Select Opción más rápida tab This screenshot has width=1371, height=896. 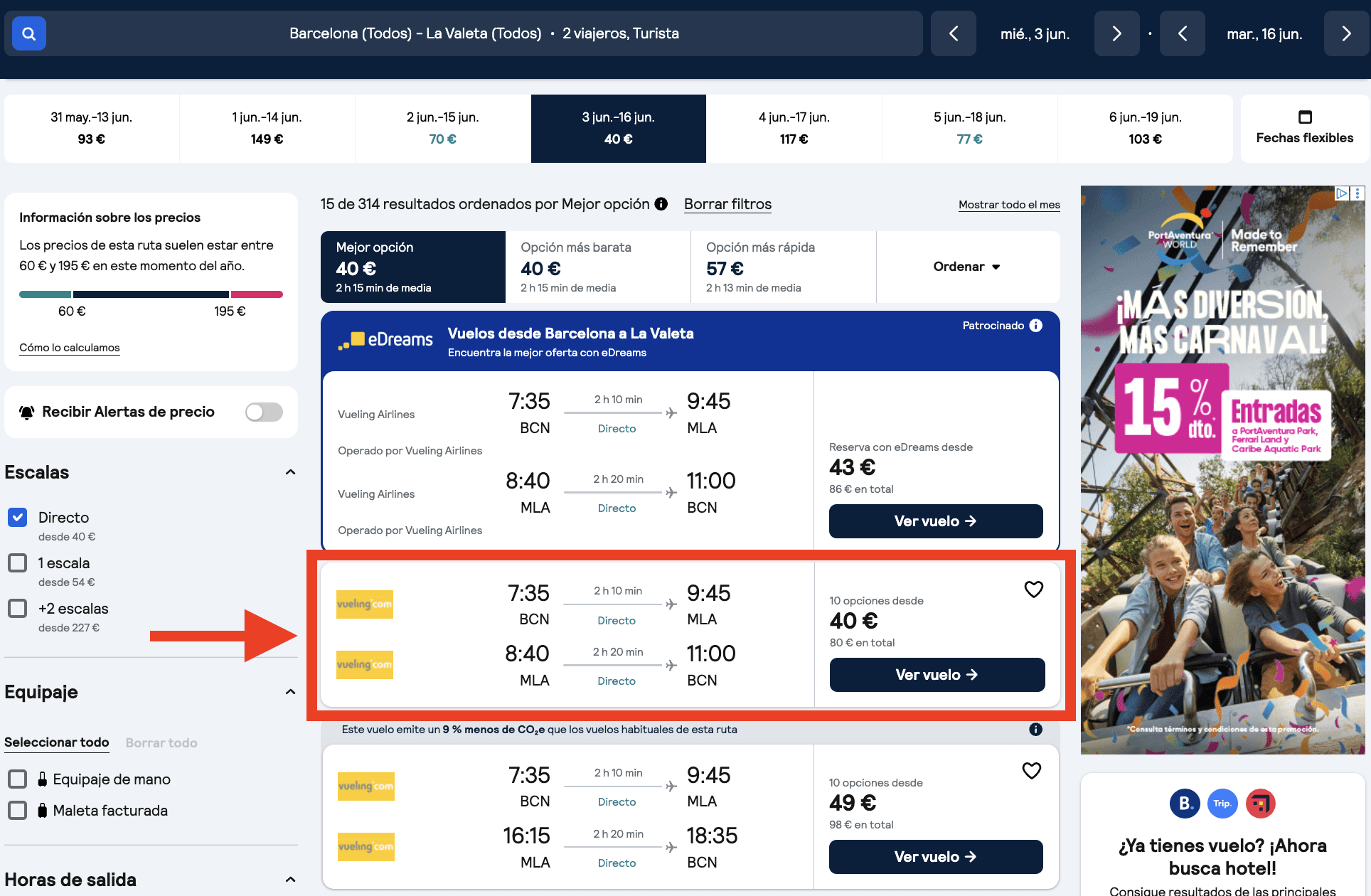[784, 267]
